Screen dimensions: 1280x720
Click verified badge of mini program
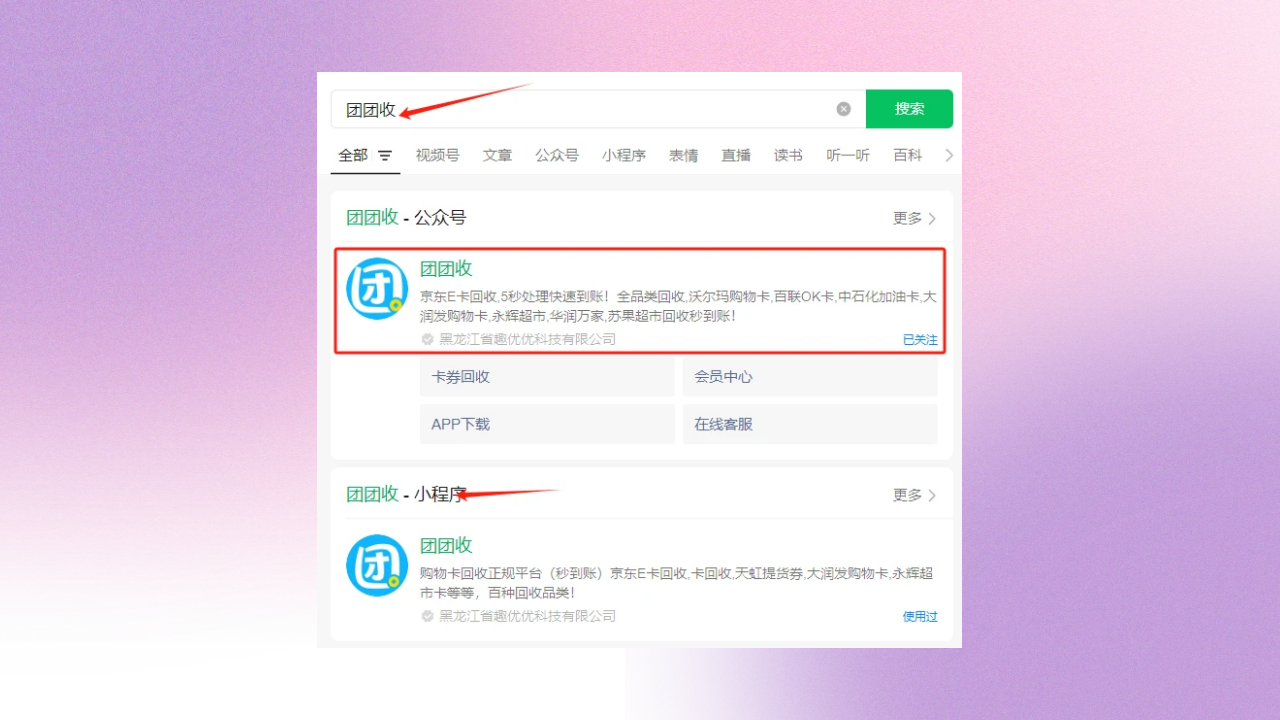pos(428,616)
